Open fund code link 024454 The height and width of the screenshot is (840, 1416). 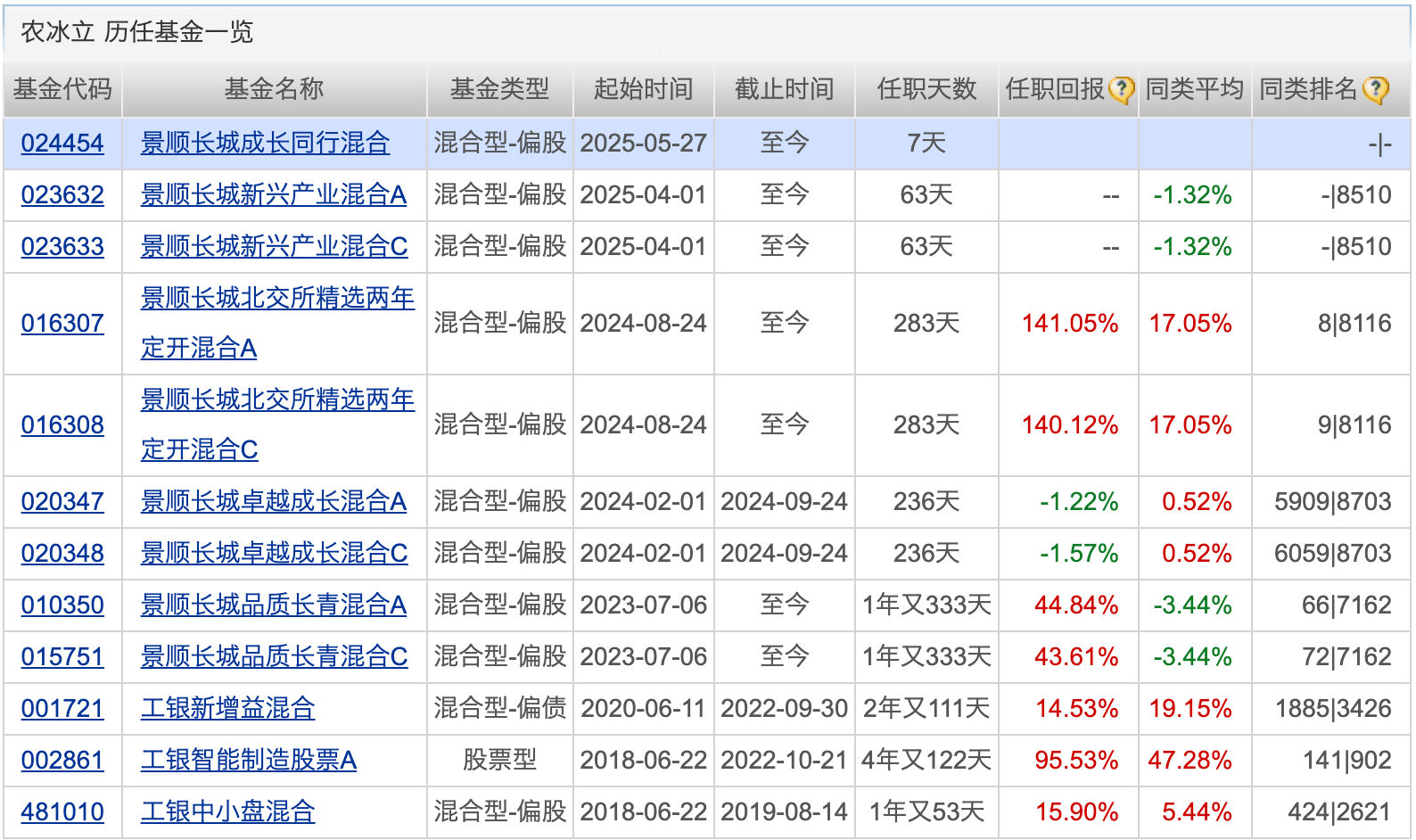pyautogui.click(x=62, y=144)
